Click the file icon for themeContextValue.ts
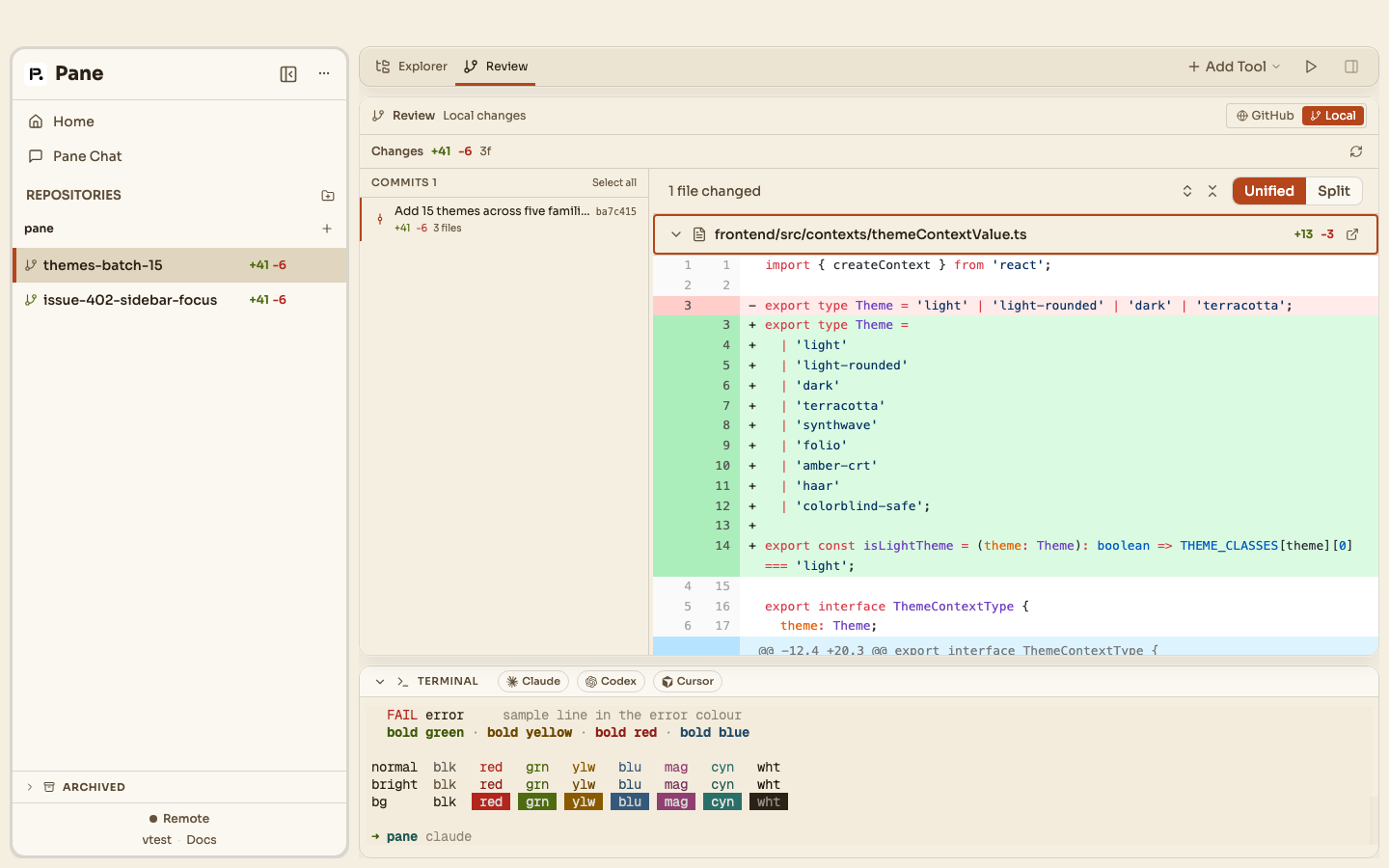 point(699,234)
